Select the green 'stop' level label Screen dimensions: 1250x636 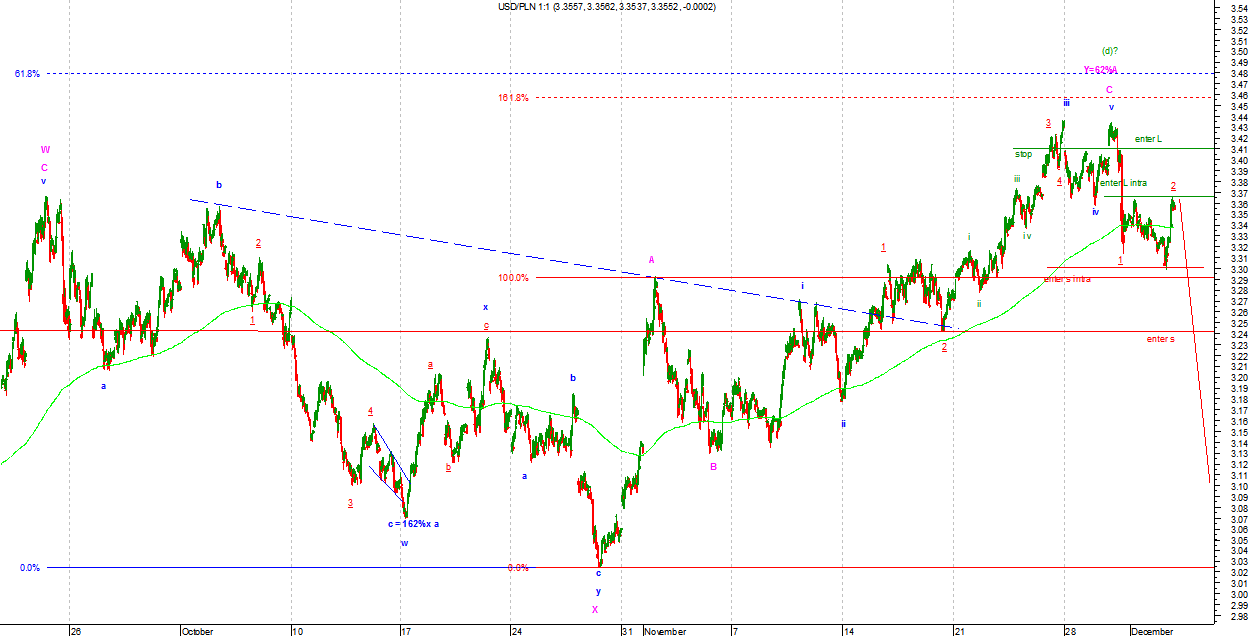click(1023, 155)
